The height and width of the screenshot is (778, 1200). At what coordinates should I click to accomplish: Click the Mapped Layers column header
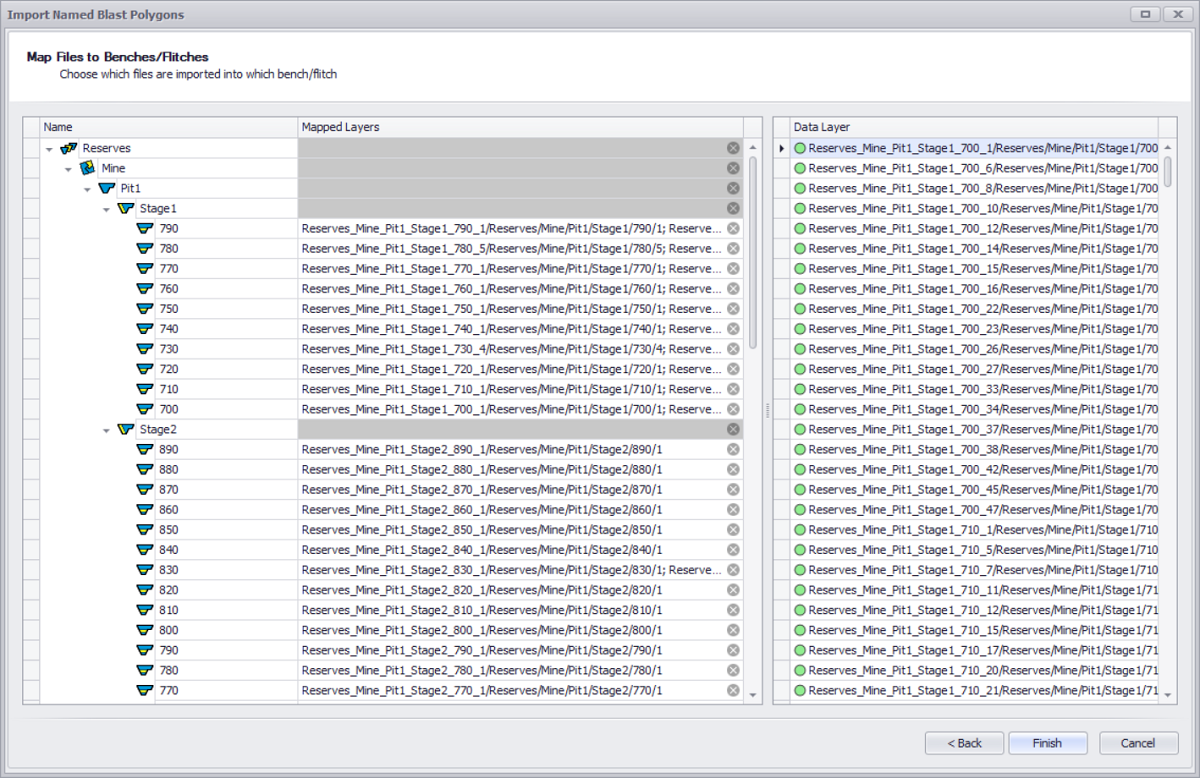click(x=520, y=127)
